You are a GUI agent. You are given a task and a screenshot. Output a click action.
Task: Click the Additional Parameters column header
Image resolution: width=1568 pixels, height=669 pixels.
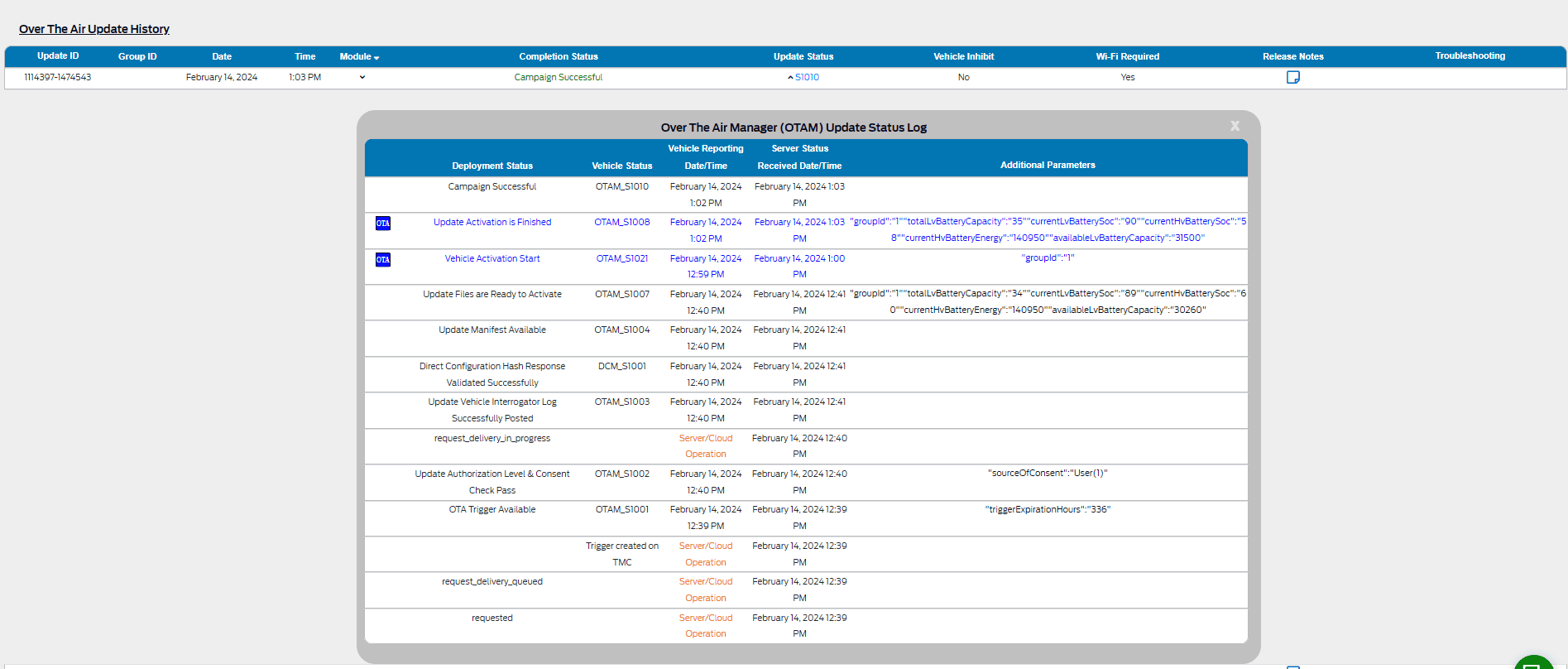tap(1047, 165)
